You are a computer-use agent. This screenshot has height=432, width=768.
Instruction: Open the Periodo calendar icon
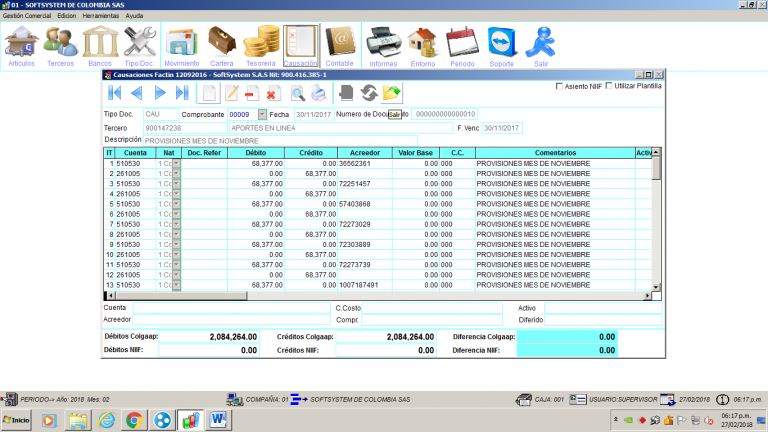tap(462, 47)
